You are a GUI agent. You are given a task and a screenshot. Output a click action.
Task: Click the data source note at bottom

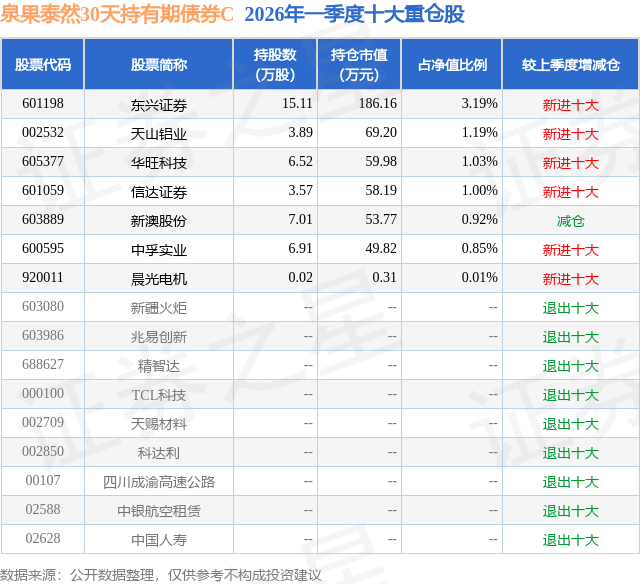click(x=161, y=575)
